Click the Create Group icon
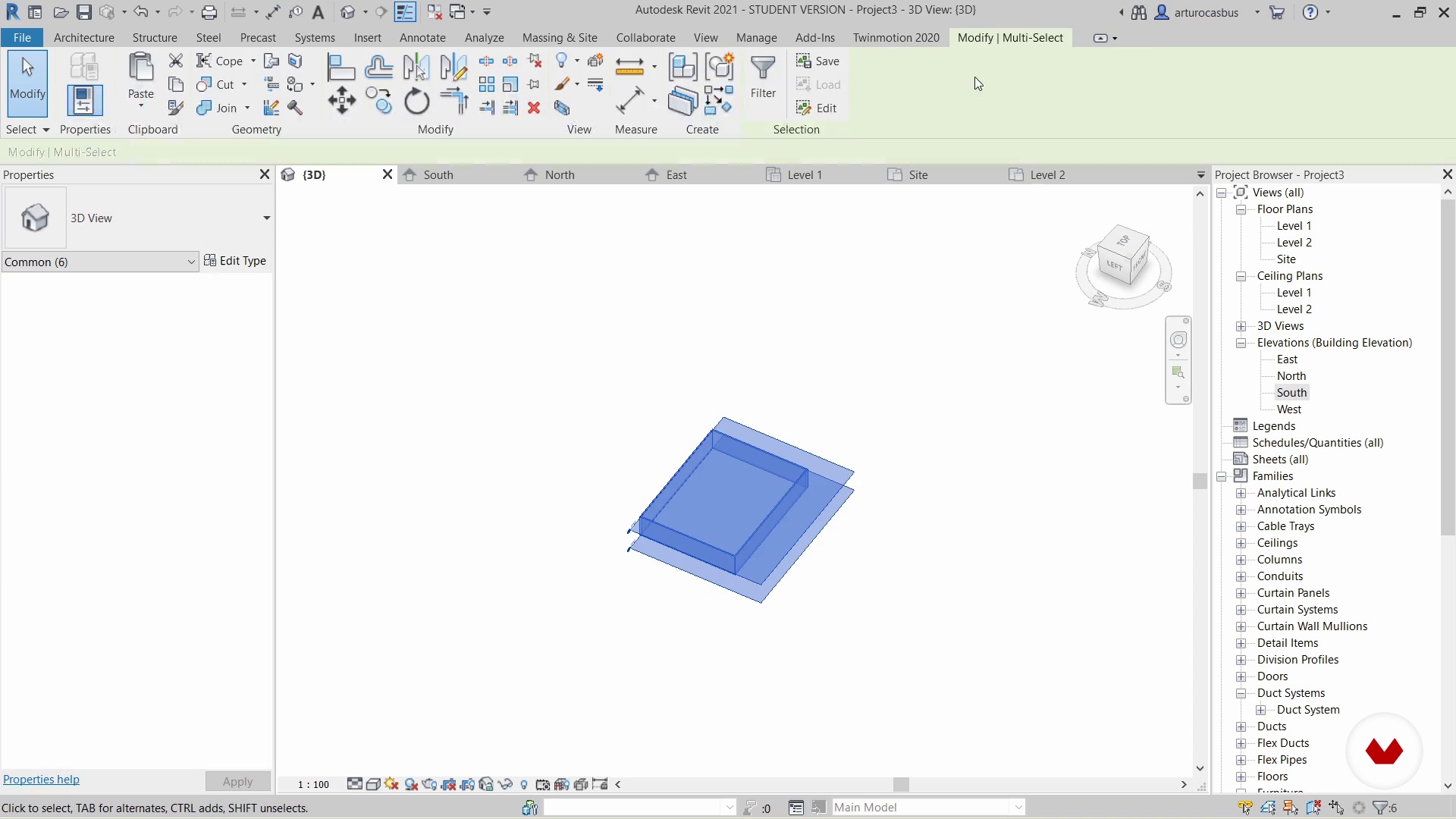The image size is (1456, 819). point(719,67)
